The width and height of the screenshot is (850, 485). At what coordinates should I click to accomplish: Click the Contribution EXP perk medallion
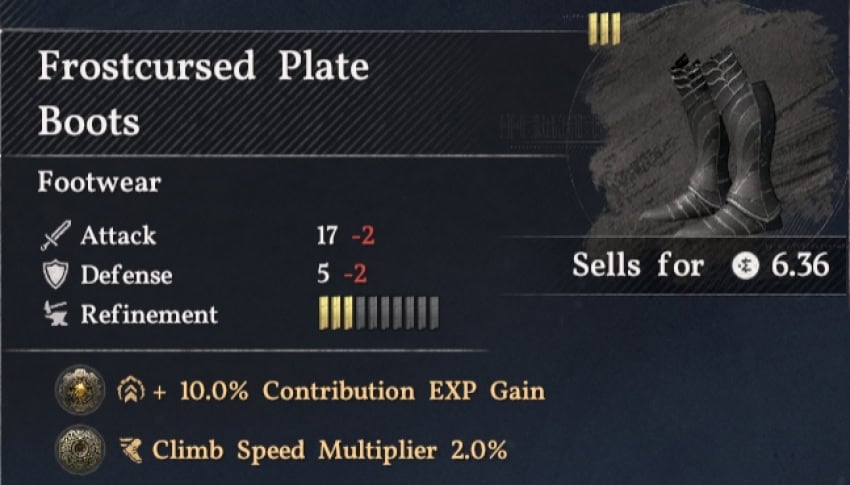[x=77, y=390]
